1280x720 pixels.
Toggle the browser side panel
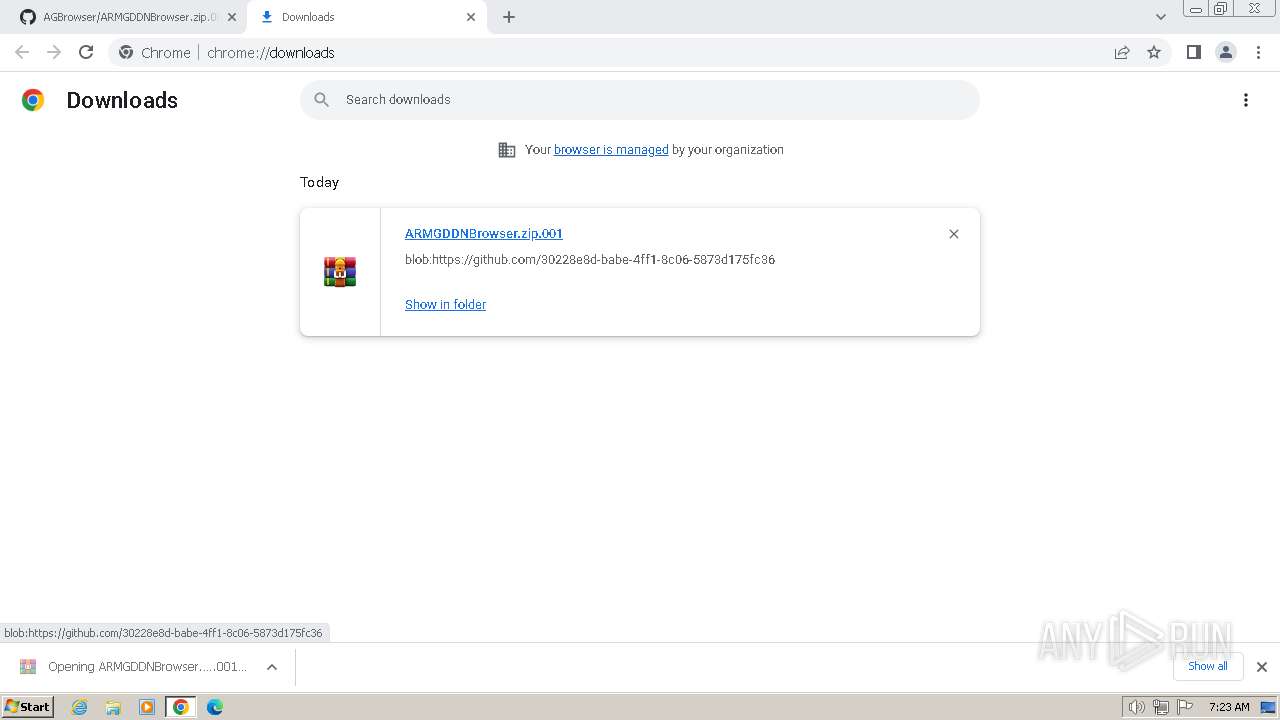1194,52
